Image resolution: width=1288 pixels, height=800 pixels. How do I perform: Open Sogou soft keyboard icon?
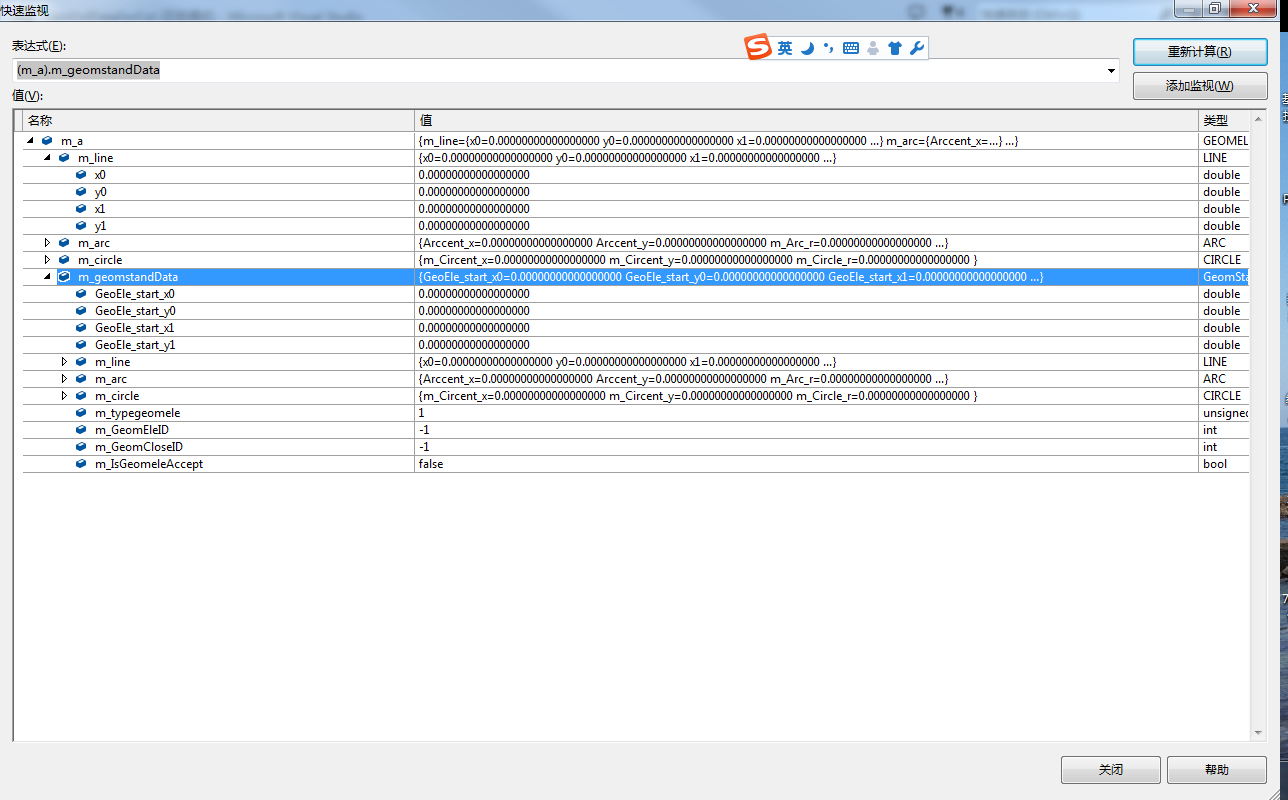[851, 48]
